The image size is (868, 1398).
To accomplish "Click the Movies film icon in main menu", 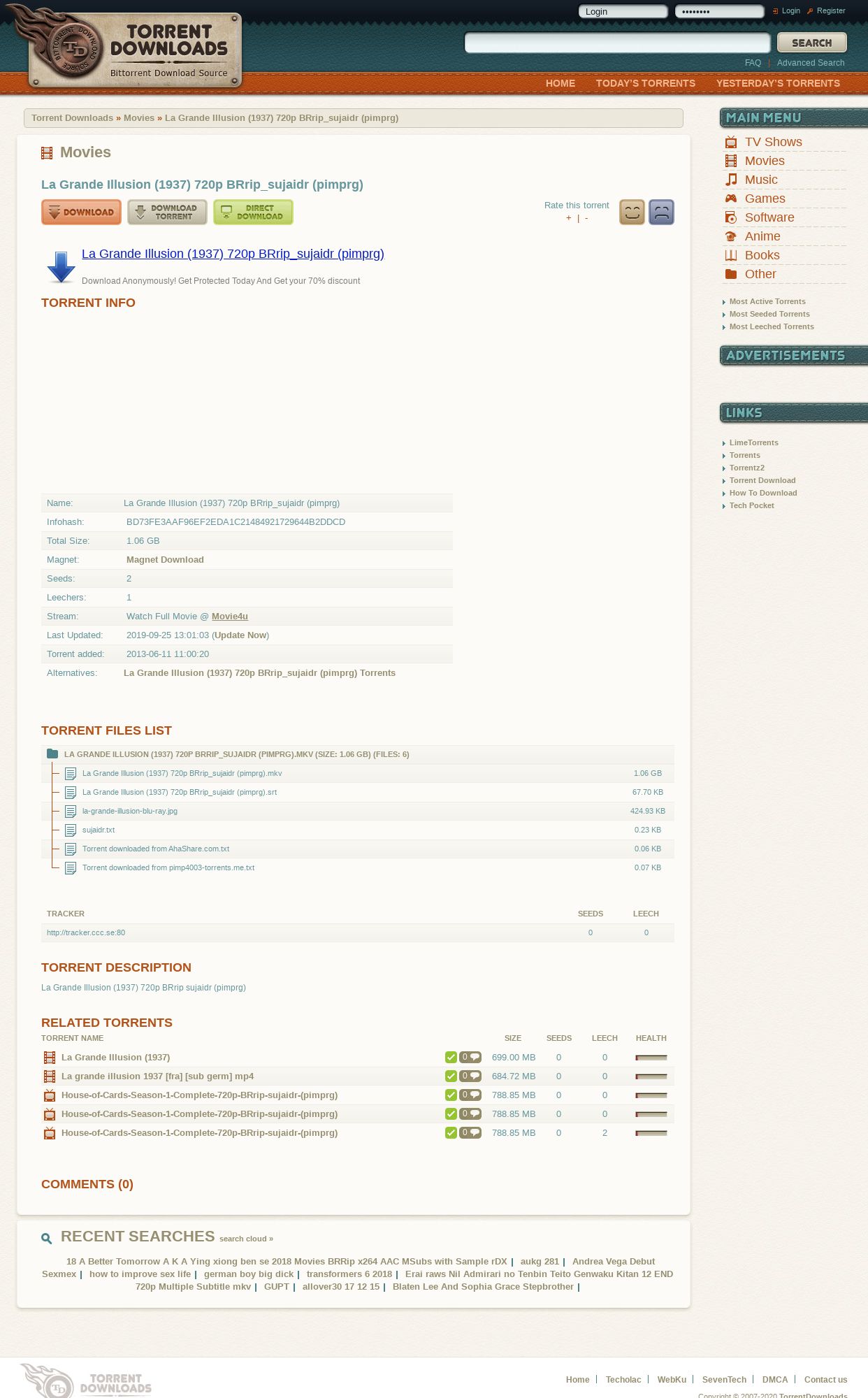I will (x=731, y=161).
